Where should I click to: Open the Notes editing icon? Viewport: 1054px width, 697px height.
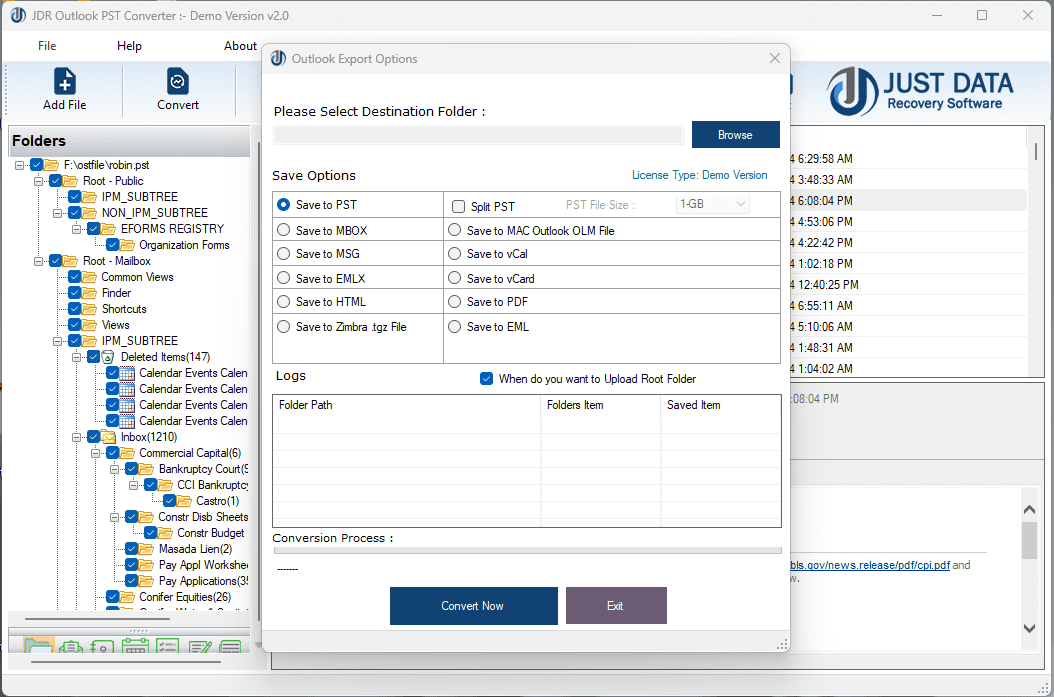click(x=200, y=648)
